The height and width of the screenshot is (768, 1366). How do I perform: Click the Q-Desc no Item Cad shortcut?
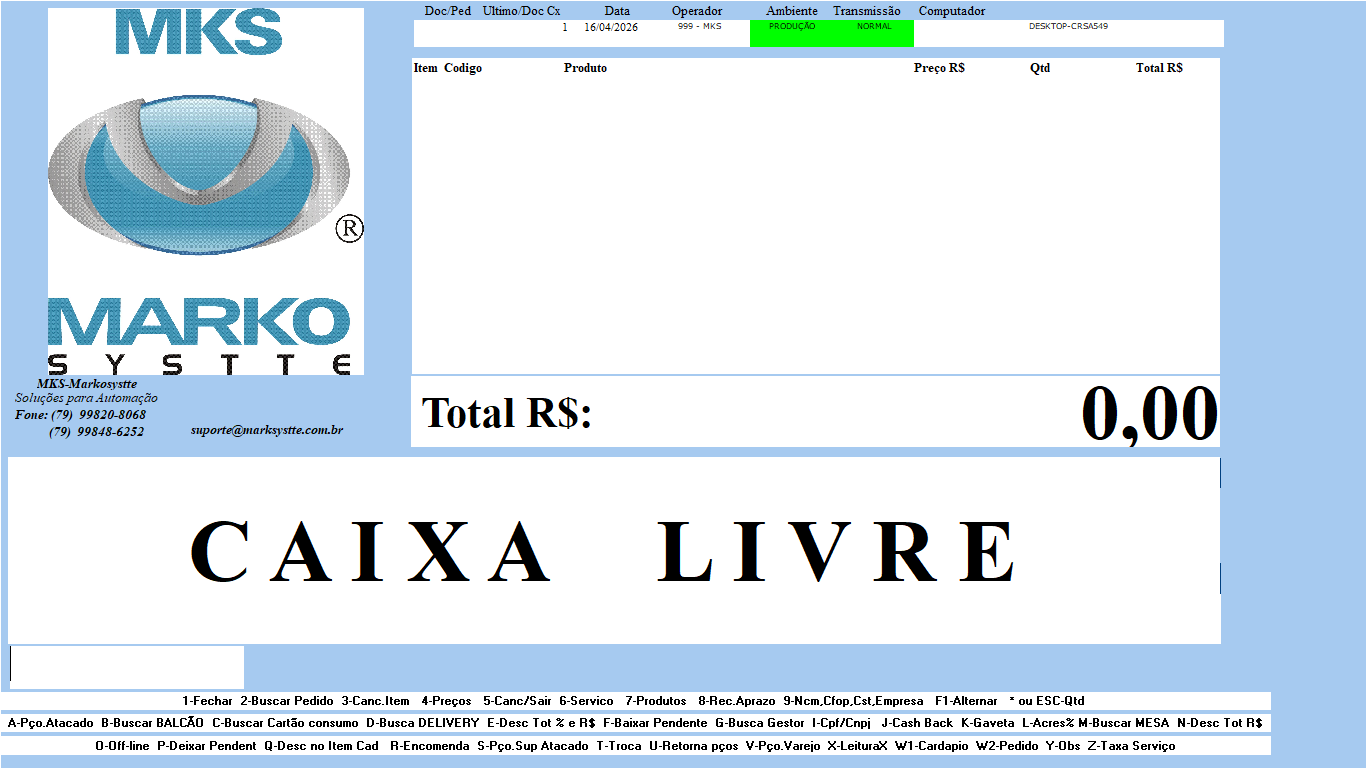[322, 746]
